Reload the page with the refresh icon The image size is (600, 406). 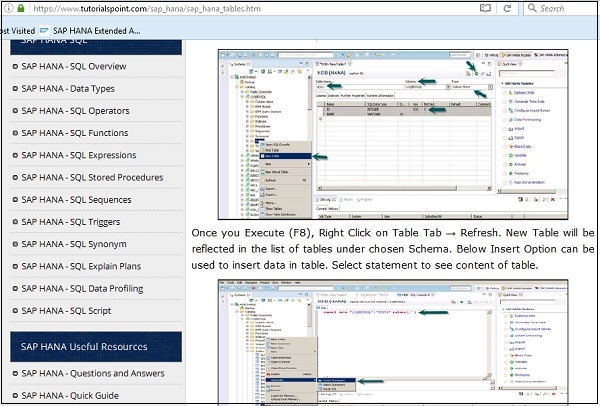[x=505, y=9]
